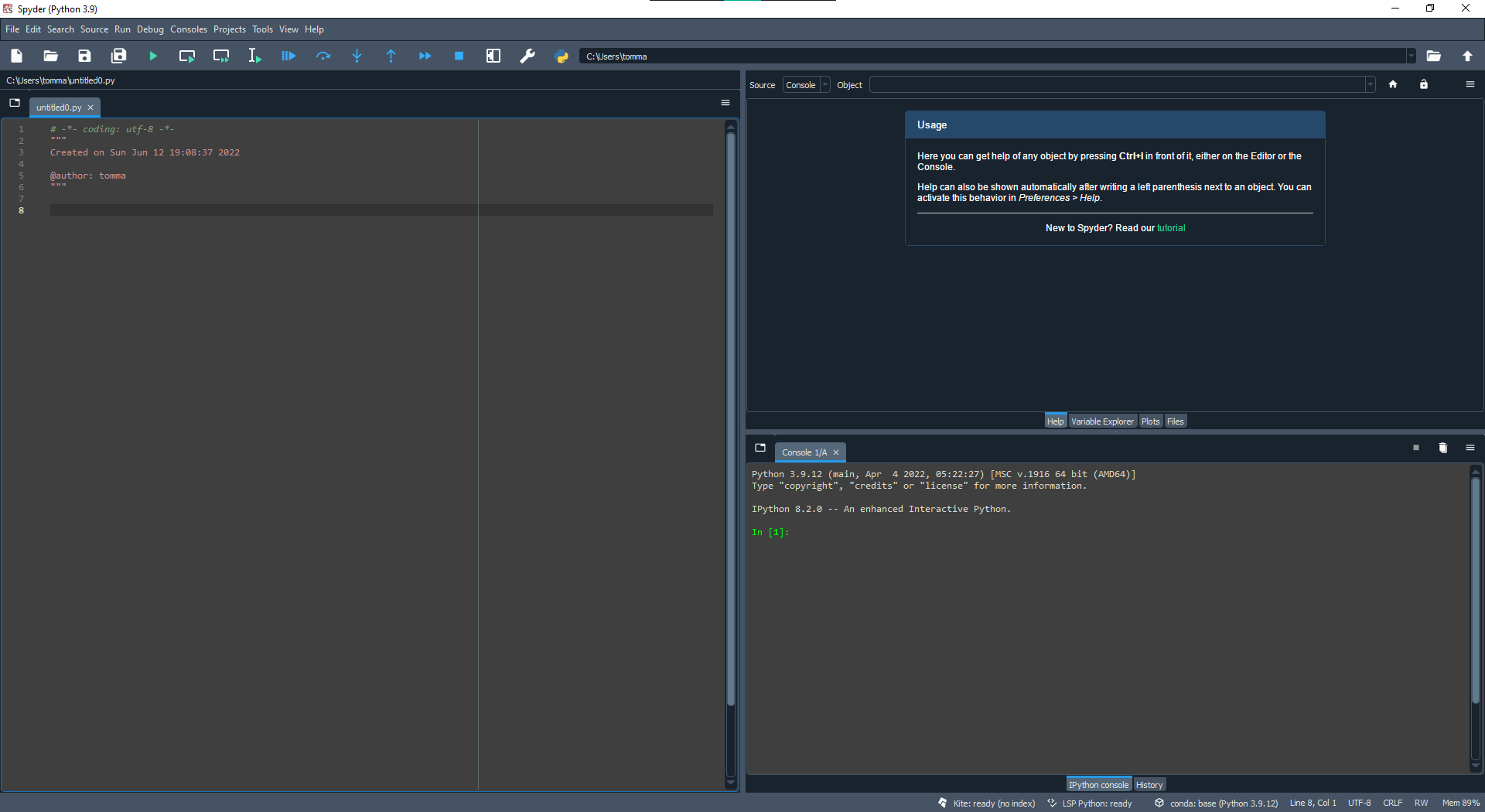Go to Help pane home page
1485x812 pixels.
pyautogui.click(x=1393, y=84)
